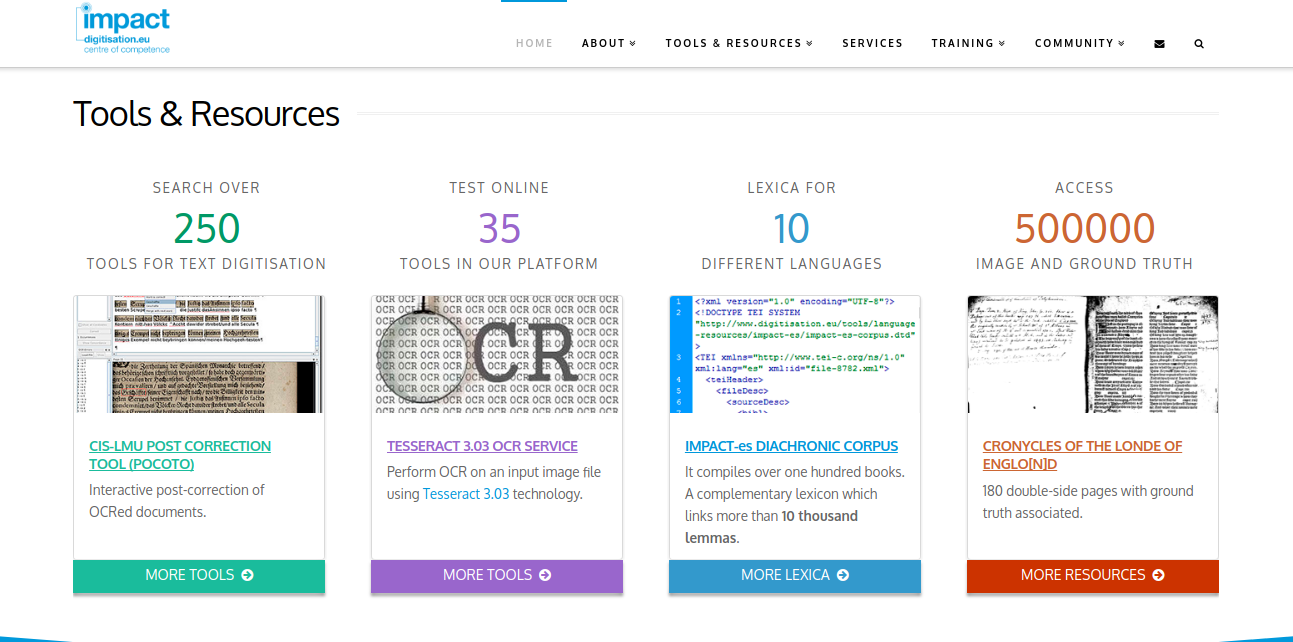The width and height of the screenshot is (1293, 642).
Task: Open the envelope contact icon
Action: pos(1159,44)
